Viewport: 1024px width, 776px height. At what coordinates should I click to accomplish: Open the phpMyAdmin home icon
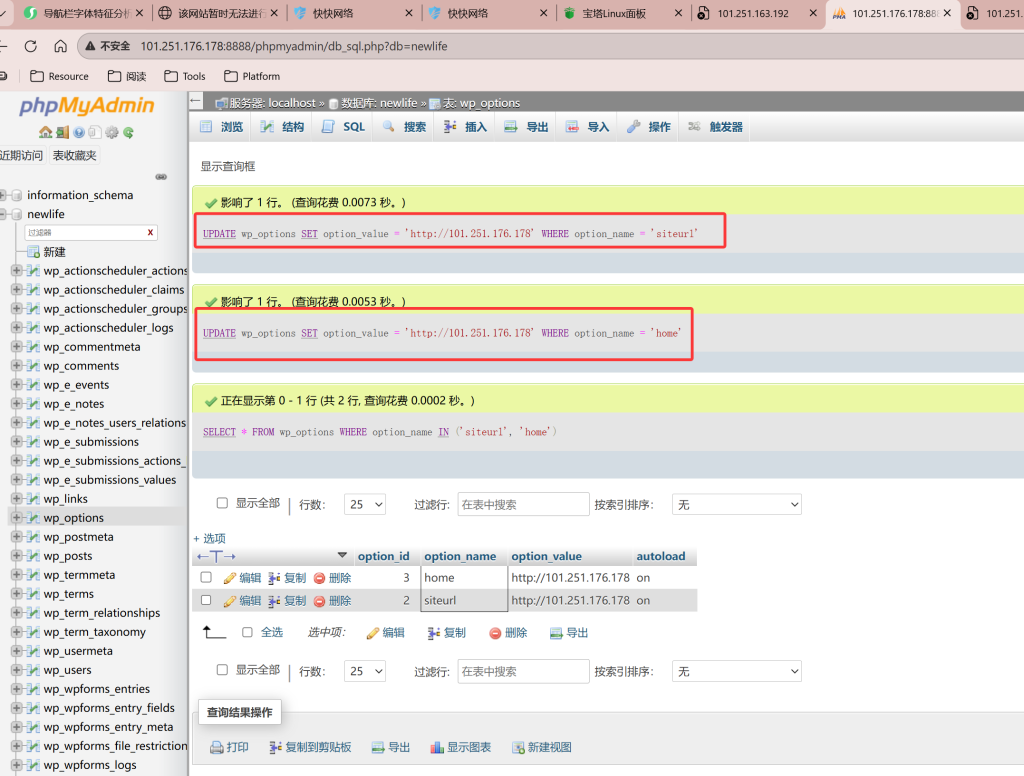[46, 132]
